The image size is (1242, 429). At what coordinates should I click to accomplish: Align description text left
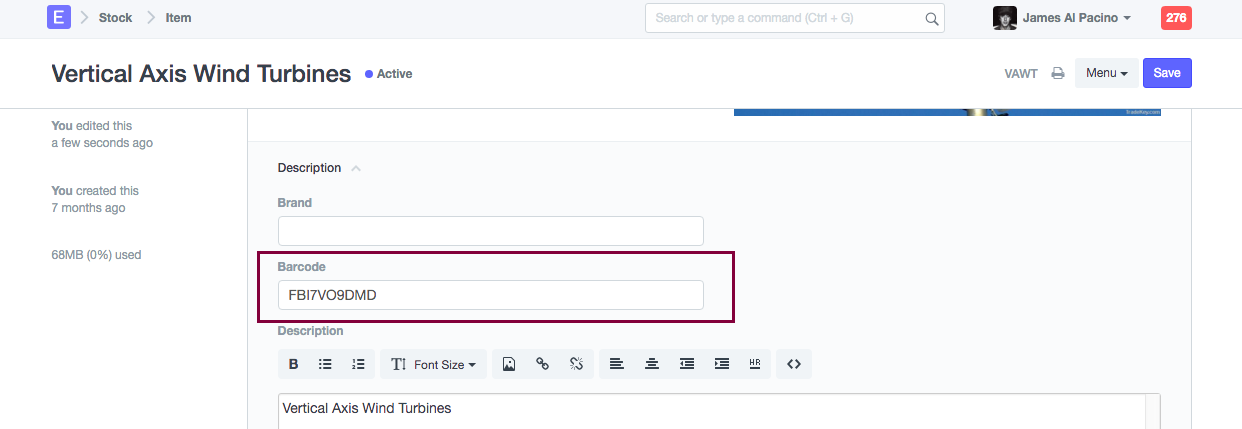click(617, 364)
